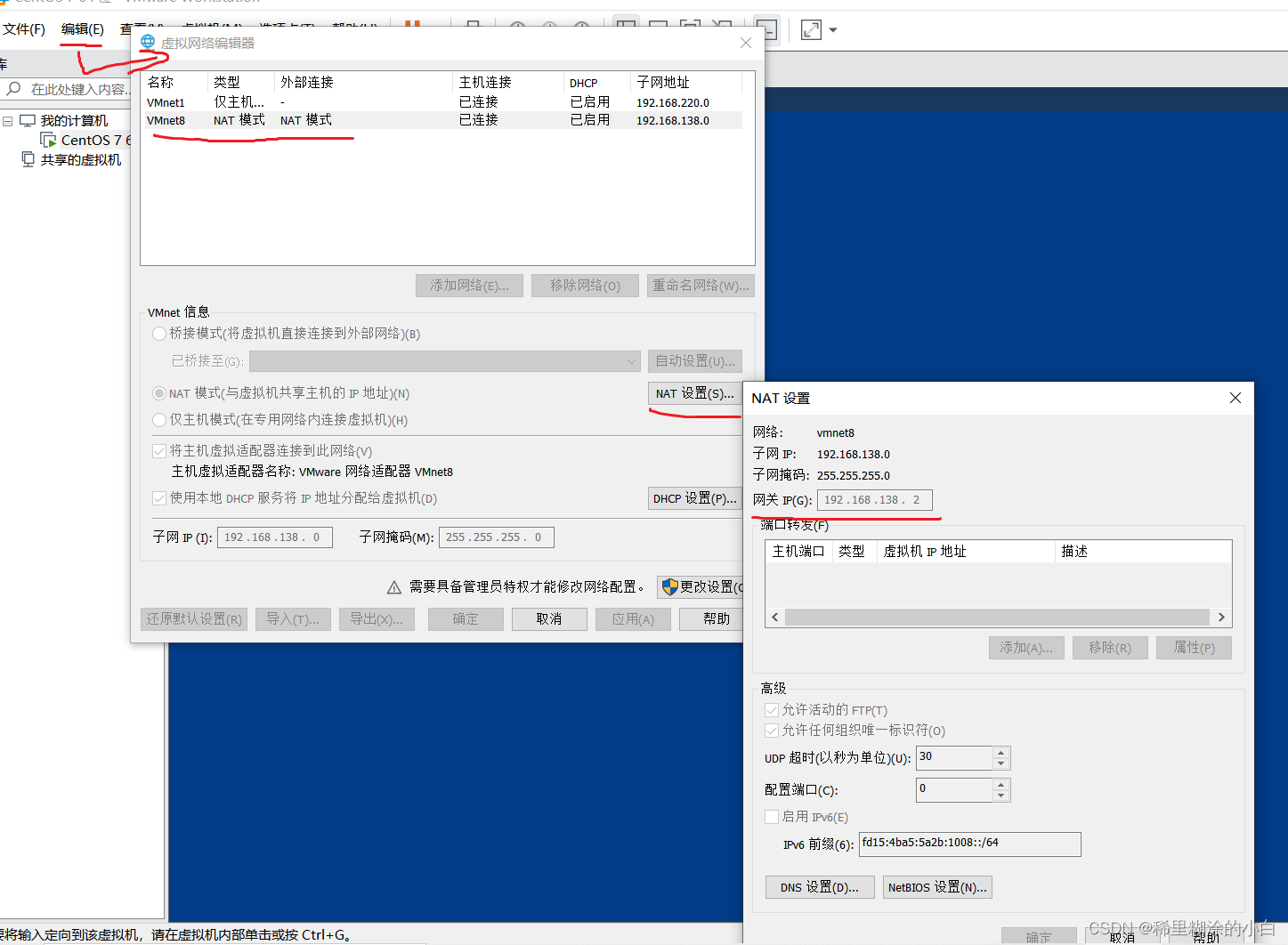Decrease the UDP 超时 value with down arrow
The image size is (1288, 945).
point(1001,763)
